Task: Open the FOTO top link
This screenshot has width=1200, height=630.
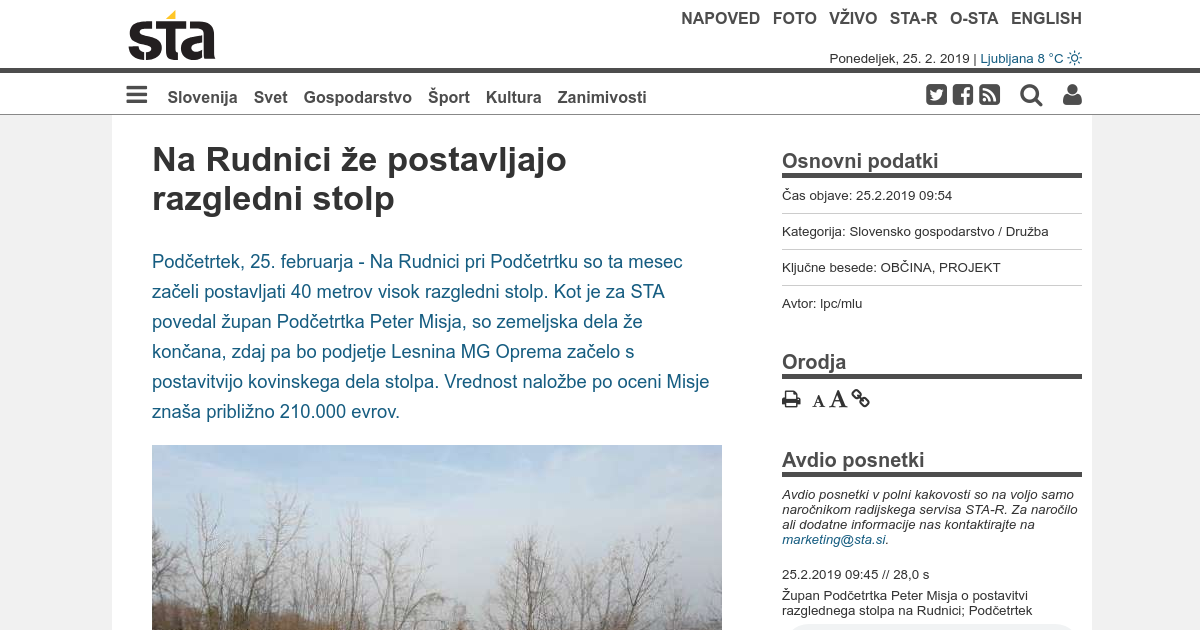Action: coord(795,18)
